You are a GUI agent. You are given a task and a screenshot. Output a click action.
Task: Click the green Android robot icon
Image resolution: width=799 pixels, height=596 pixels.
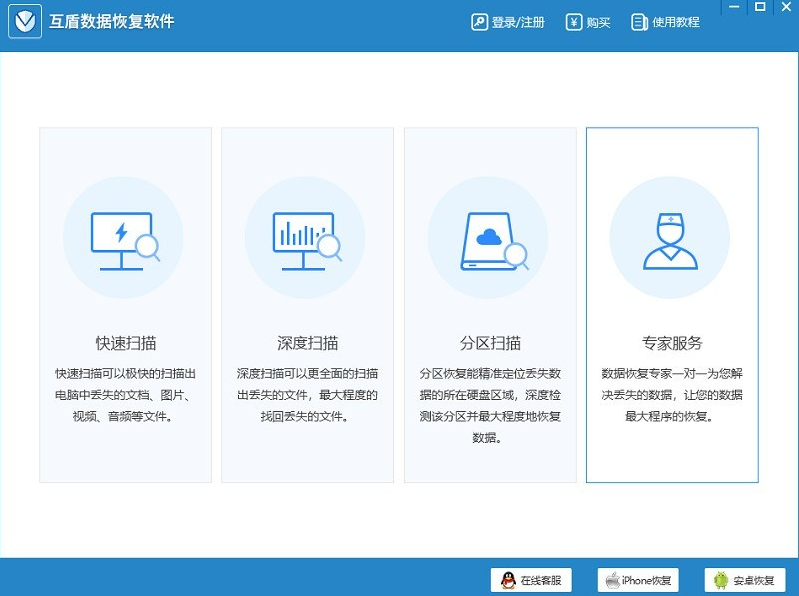tap(720, 580)
